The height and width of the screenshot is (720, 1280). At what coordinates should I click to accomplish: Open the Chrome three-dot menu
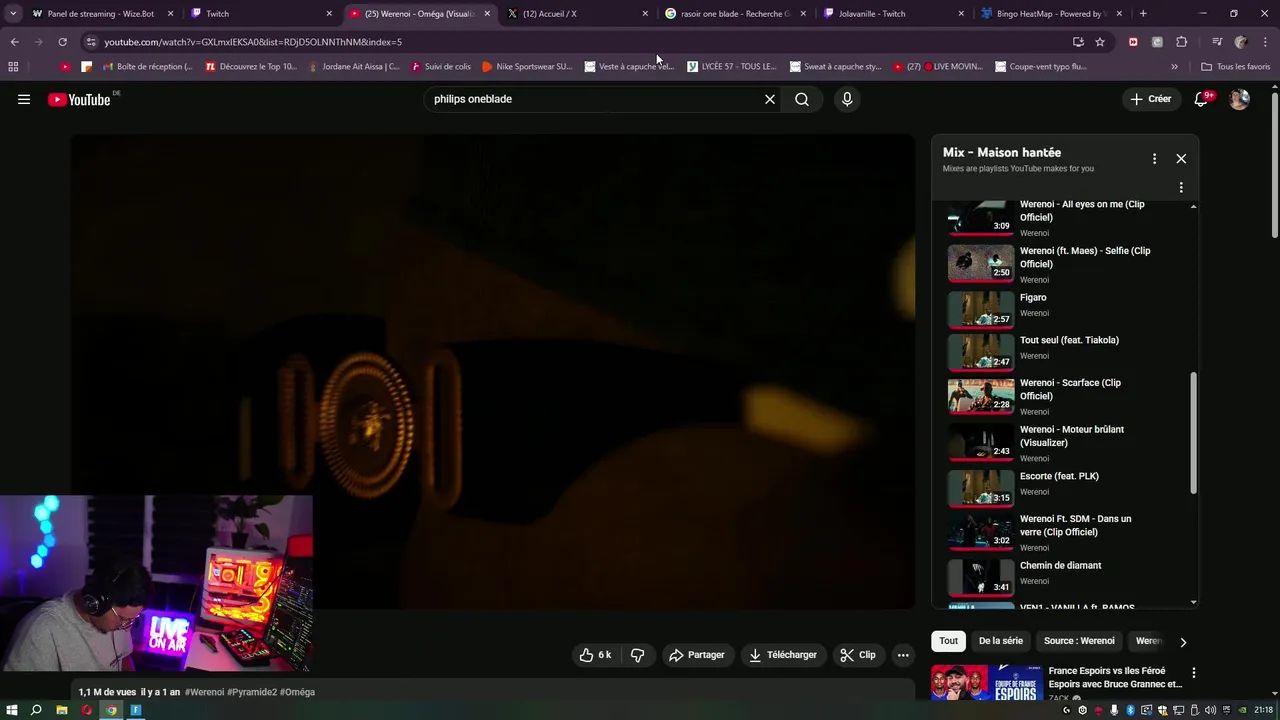click(1264, 42)
